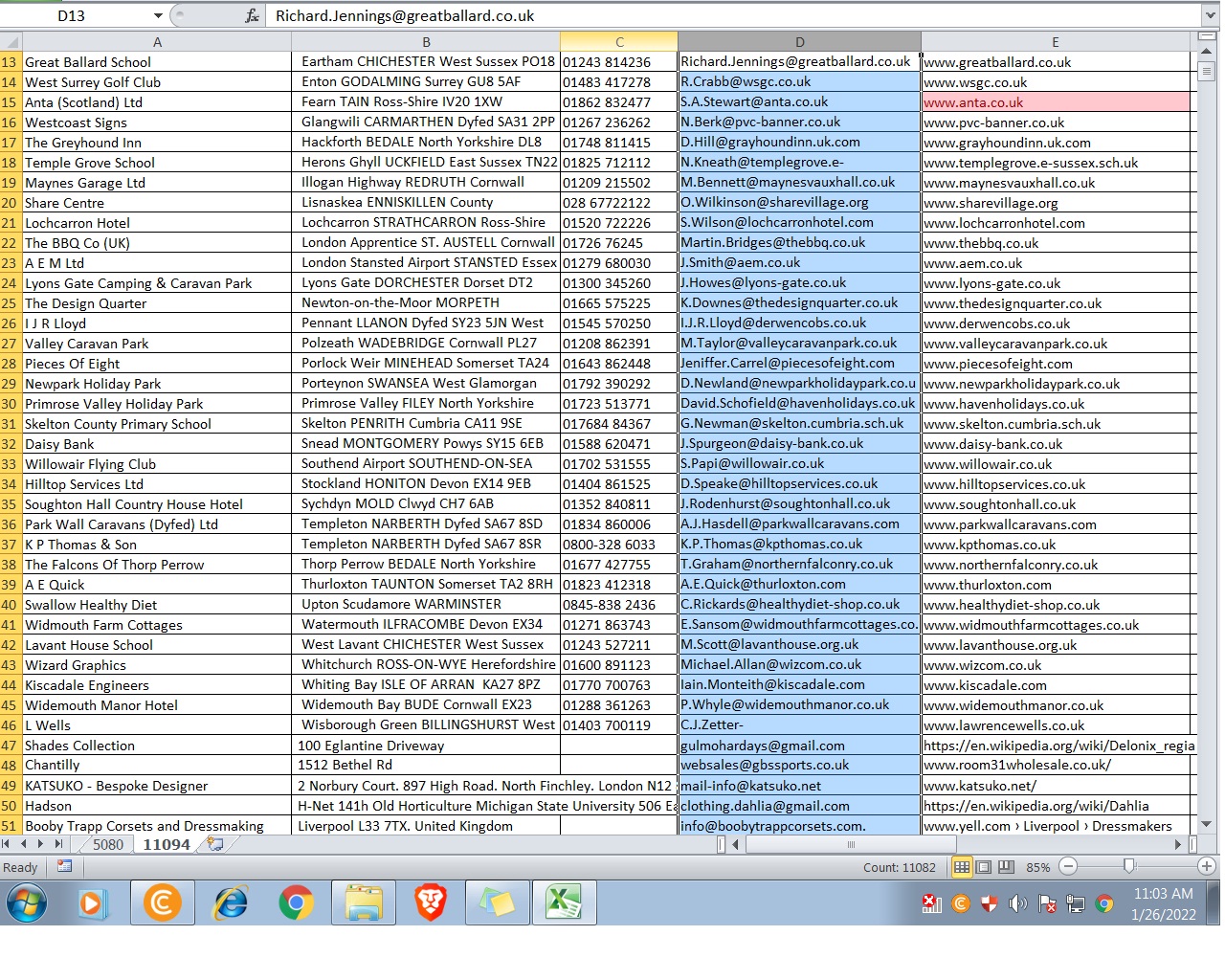Click the vertical scrollbar down arrow
Viewport: 1225px width, 980px height.
[x=1206, y=823]
